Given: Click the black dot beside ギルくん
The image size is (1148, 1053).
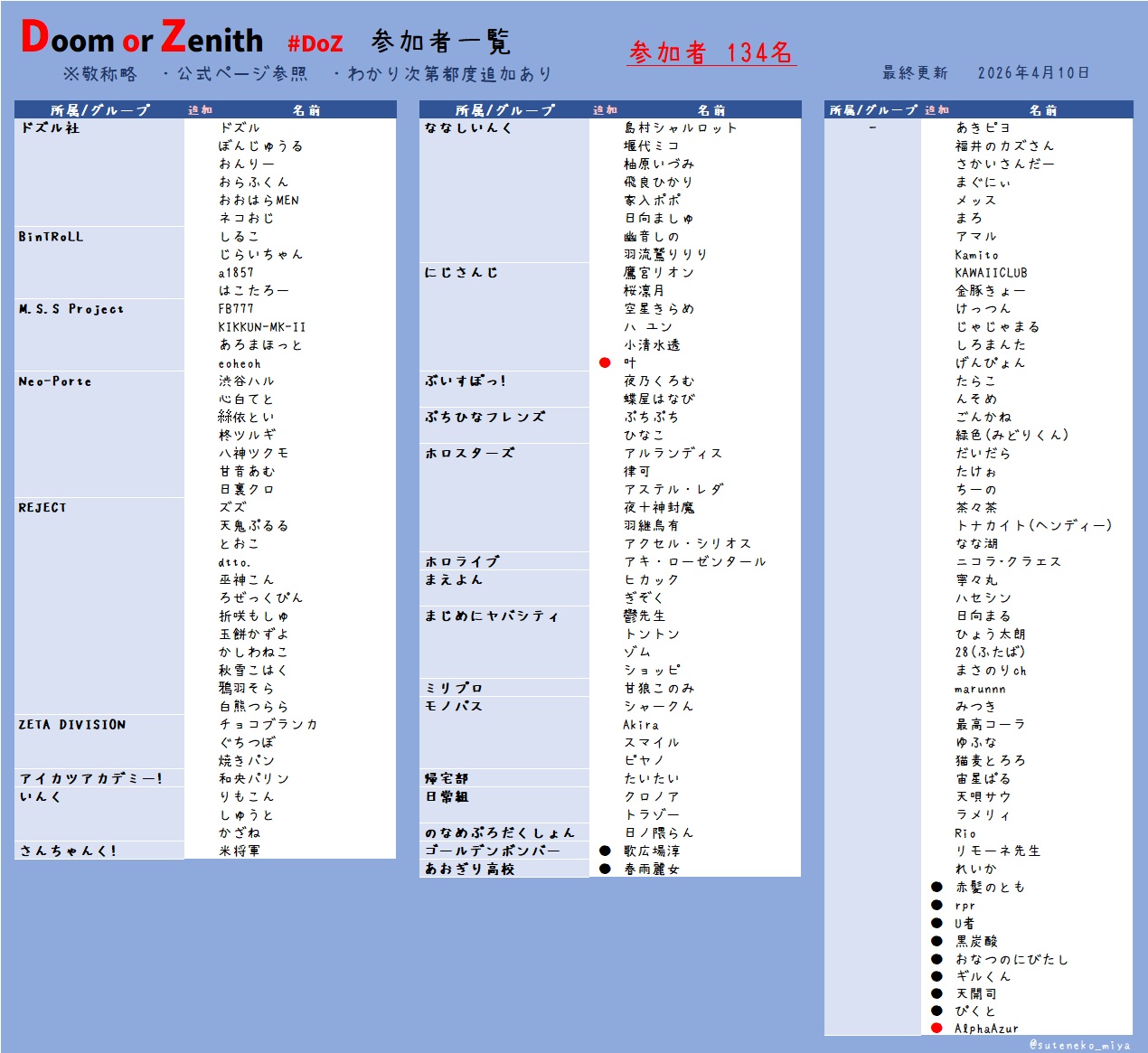Looking at the screenshot, I should point(936,976).
